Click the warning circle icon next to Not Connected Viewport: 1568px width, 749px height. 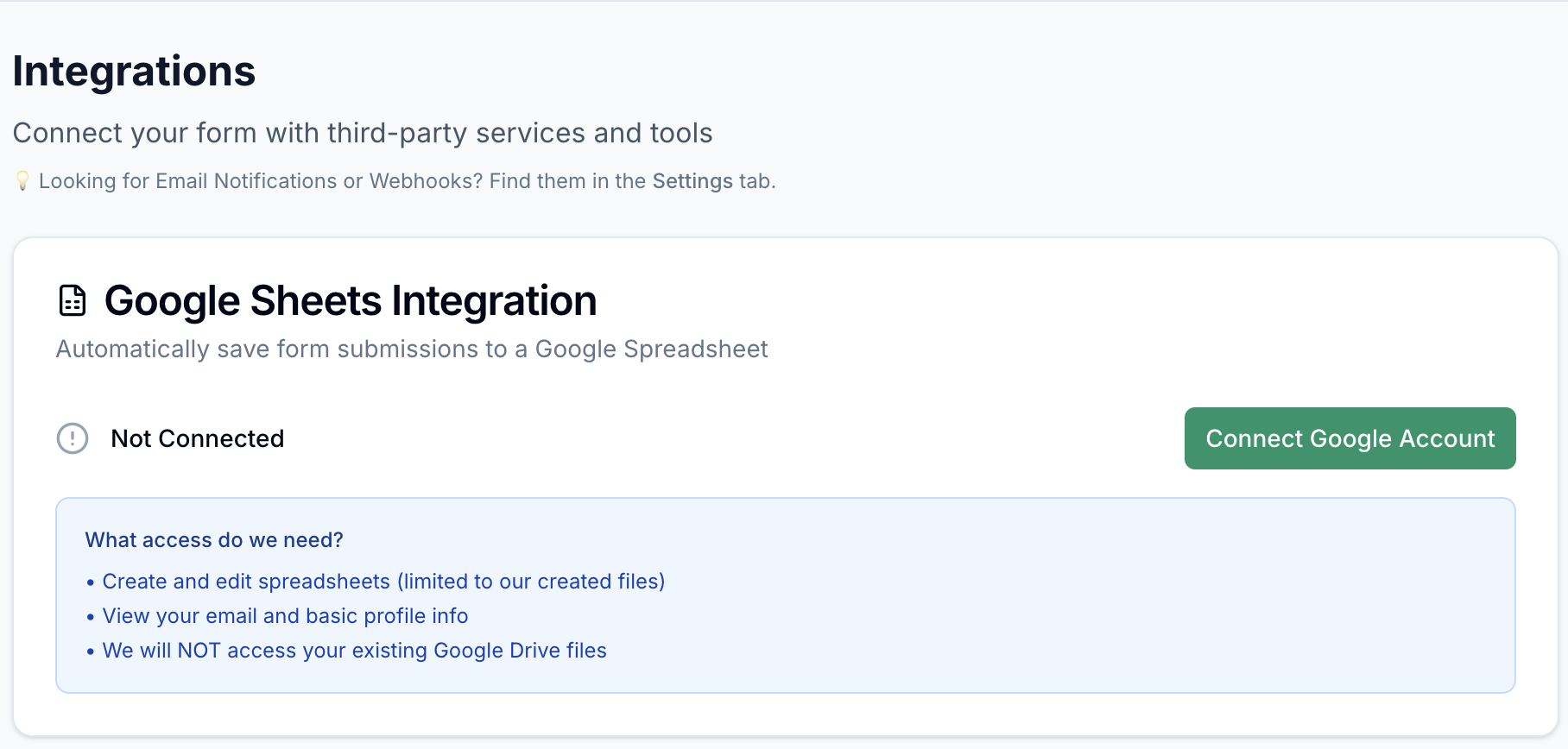point(73,438)
